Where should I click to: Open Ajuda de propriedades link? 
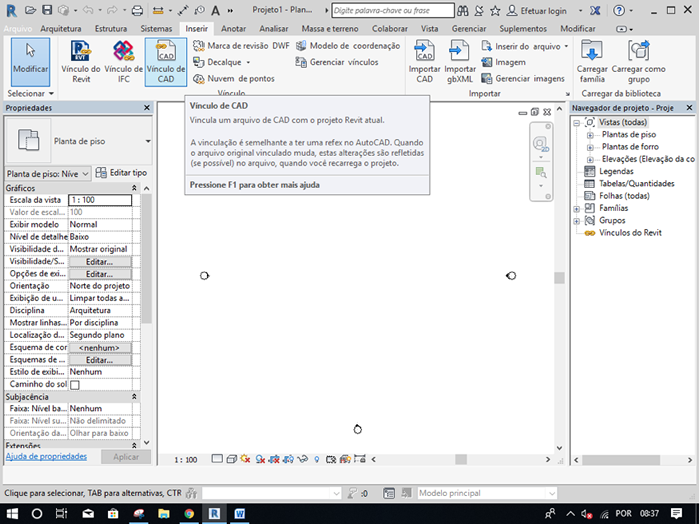click(x=46, y=456)
